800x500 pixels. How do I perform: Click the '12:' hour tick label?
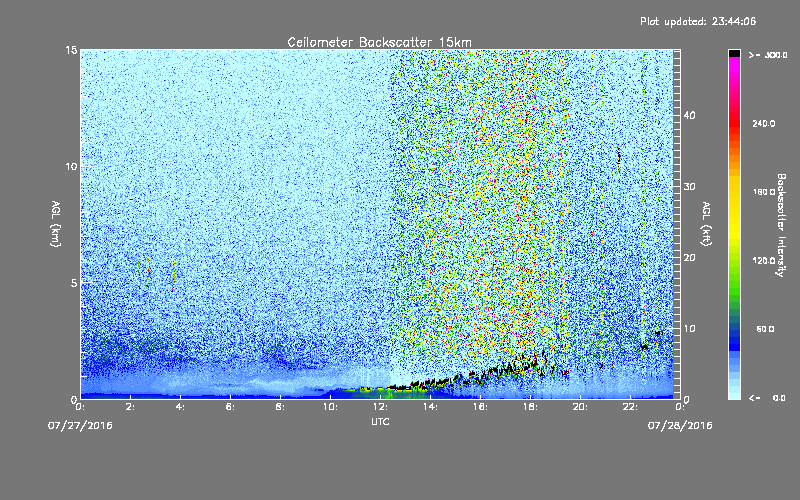380,407
